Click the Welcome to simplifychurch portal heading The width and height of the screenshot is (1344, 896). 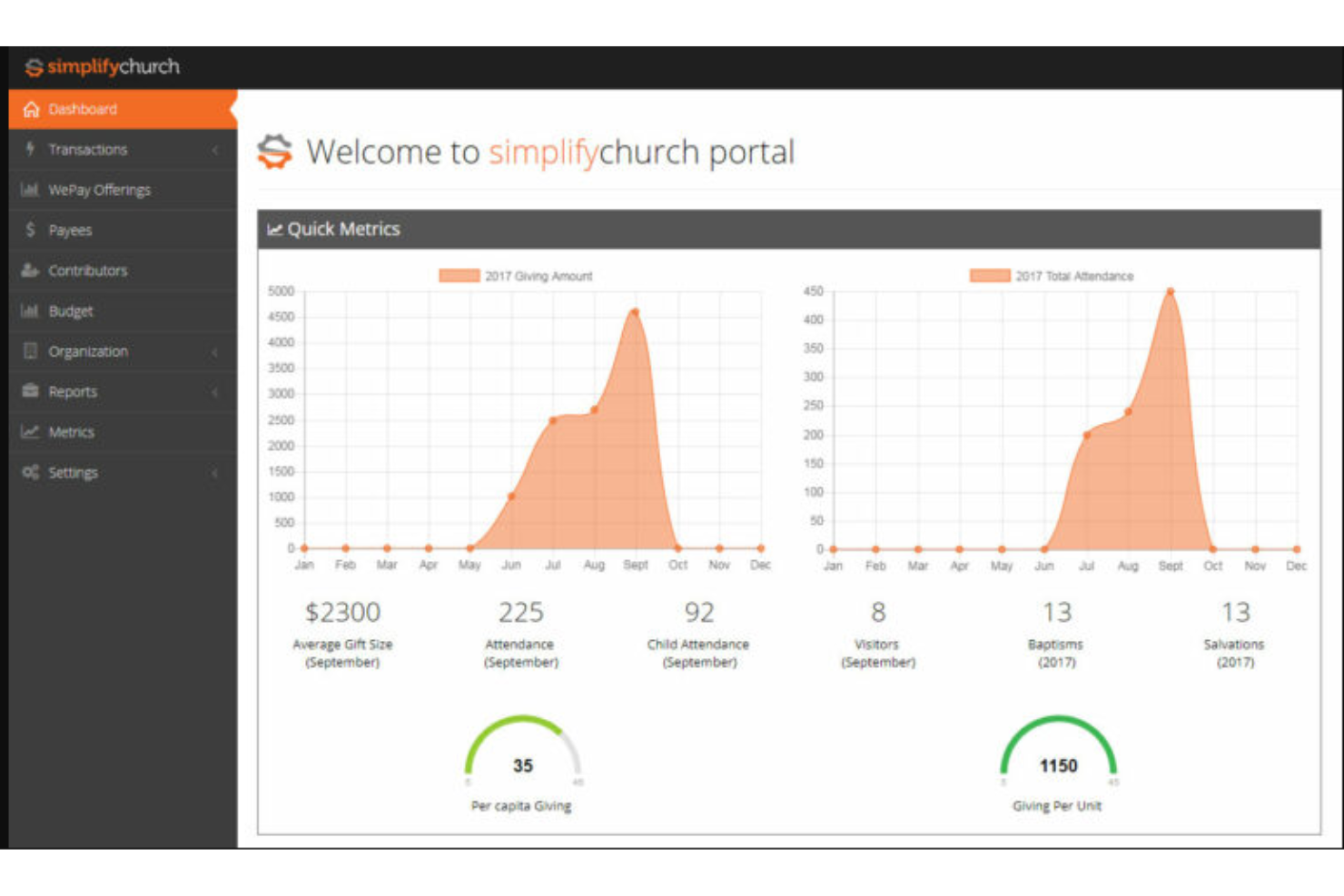tap(550, 152)
